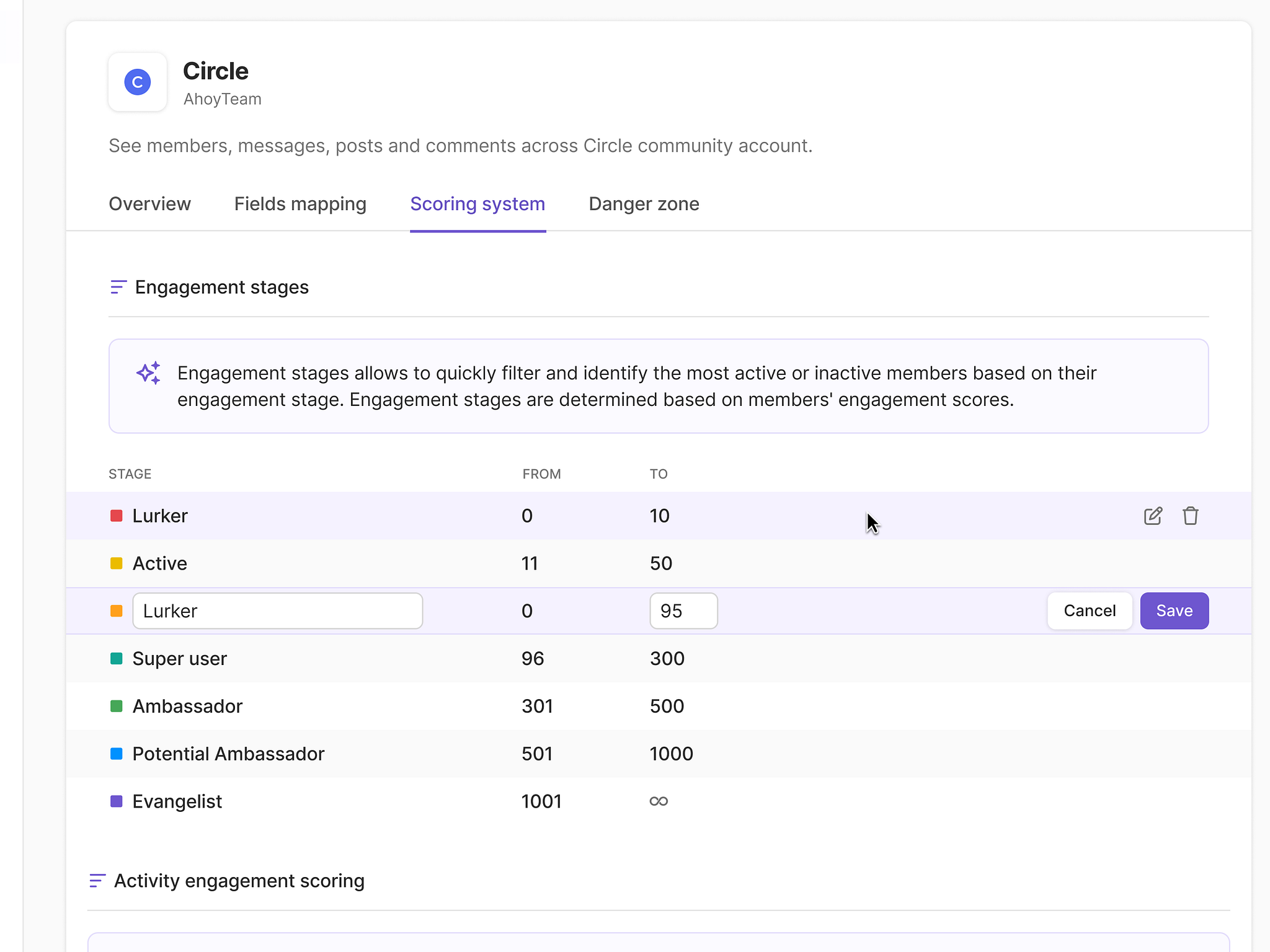Click the filter icon beside Engagement stages heading

tap(118, 287)
